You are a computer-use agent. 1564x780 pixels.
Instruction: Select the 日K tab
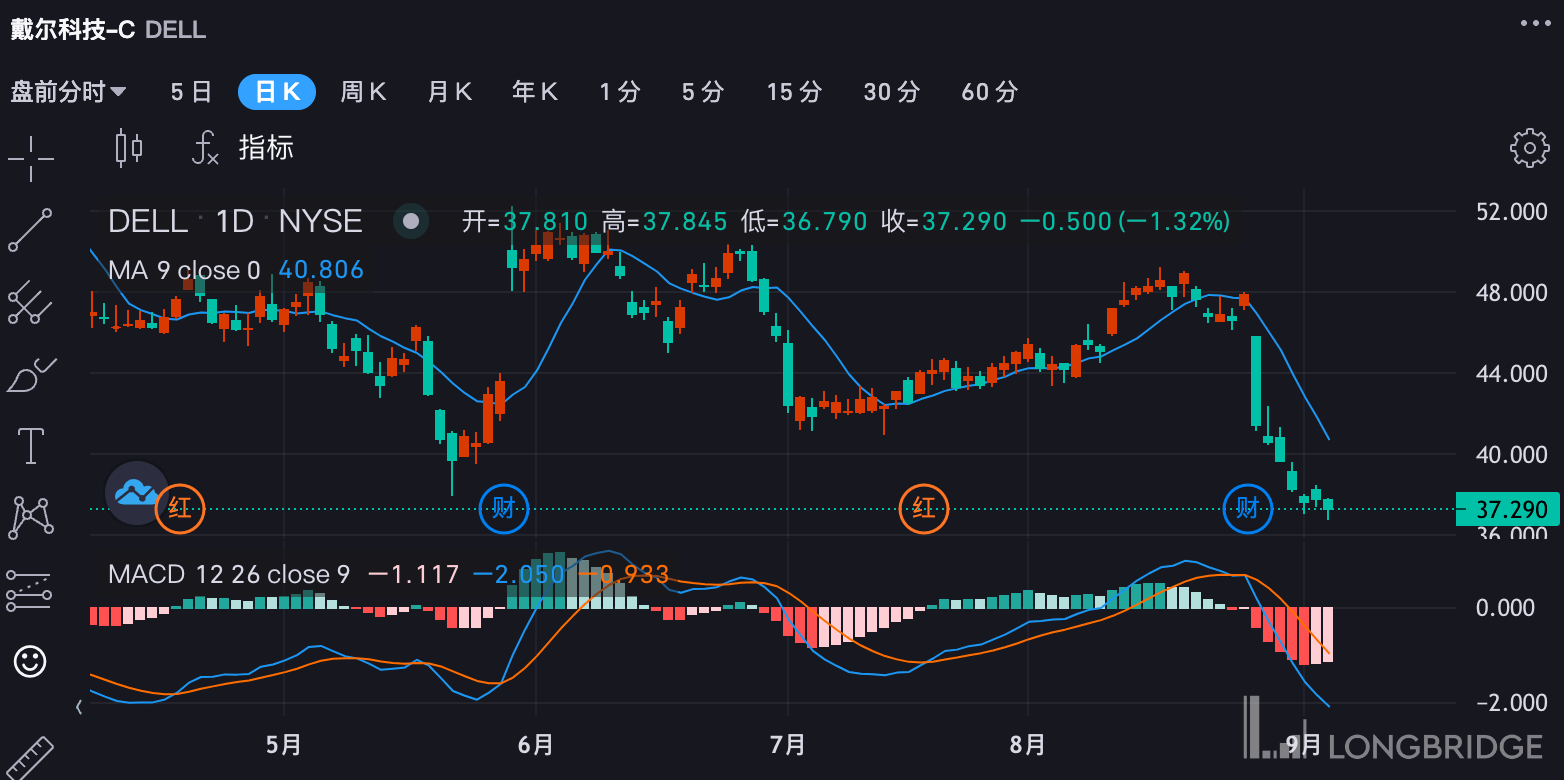tap(277, 92)
